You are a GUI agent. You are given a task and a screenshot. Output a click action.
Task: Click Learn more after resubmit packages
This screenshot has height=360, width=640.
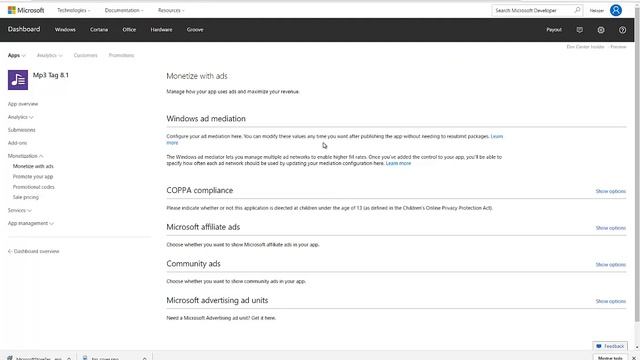[x=497, y=136]
